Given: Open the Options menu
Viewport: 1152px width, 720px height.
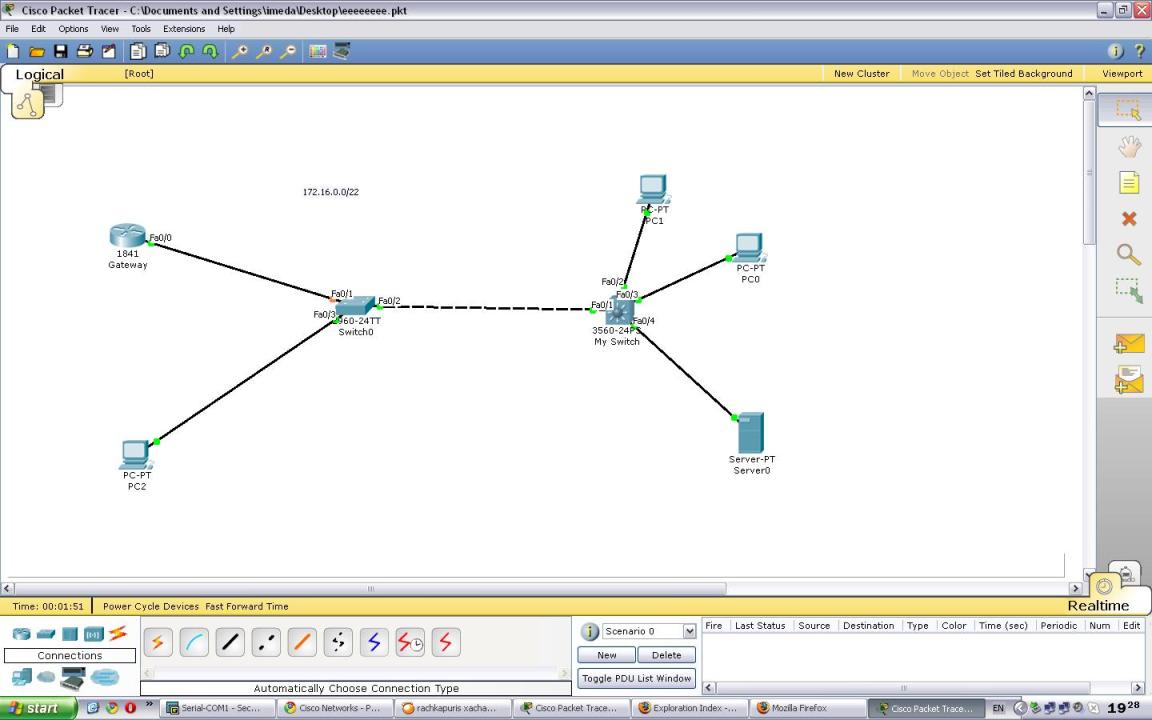Looking at the screenshot, I should point(73,29).
